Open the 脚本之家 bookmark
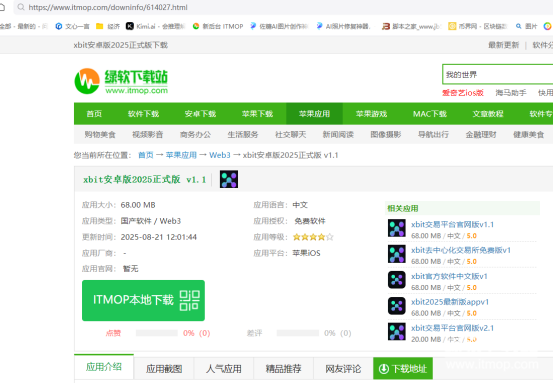553x384 pixels. 411,26
